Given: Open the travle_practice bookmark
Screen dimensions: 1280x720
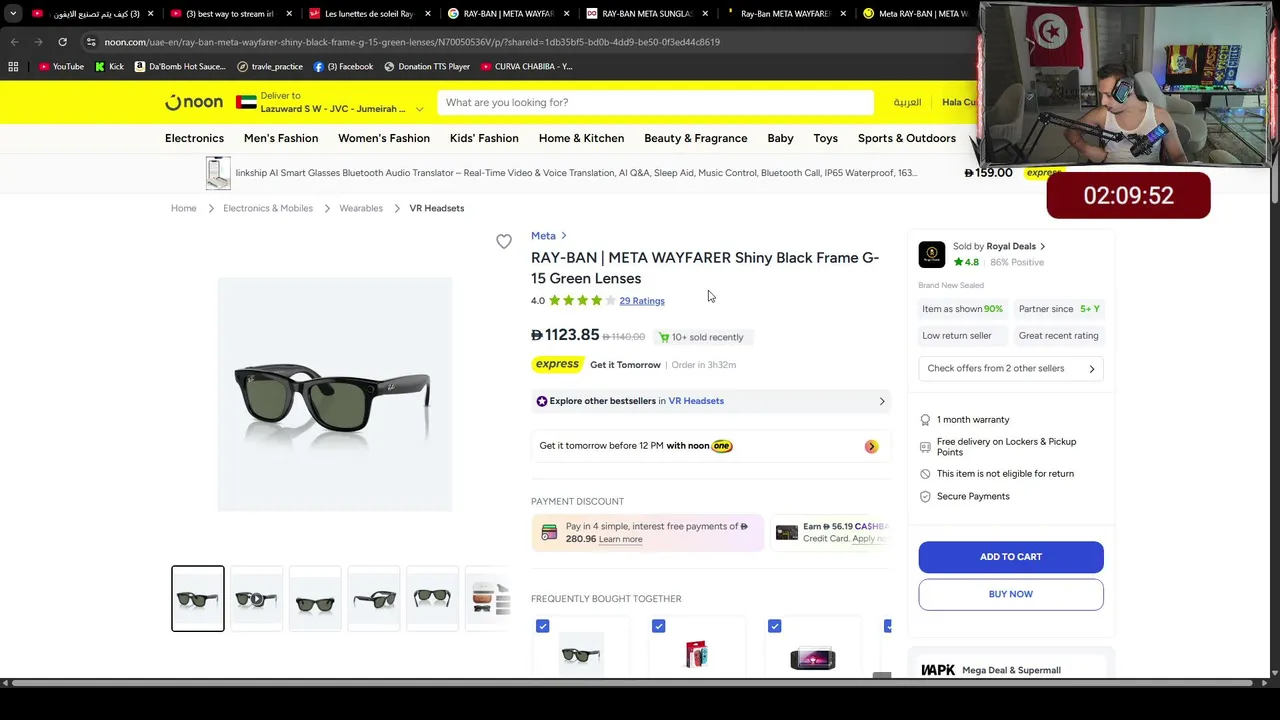Looking at the screenshot, I should [x=270, y=66].
